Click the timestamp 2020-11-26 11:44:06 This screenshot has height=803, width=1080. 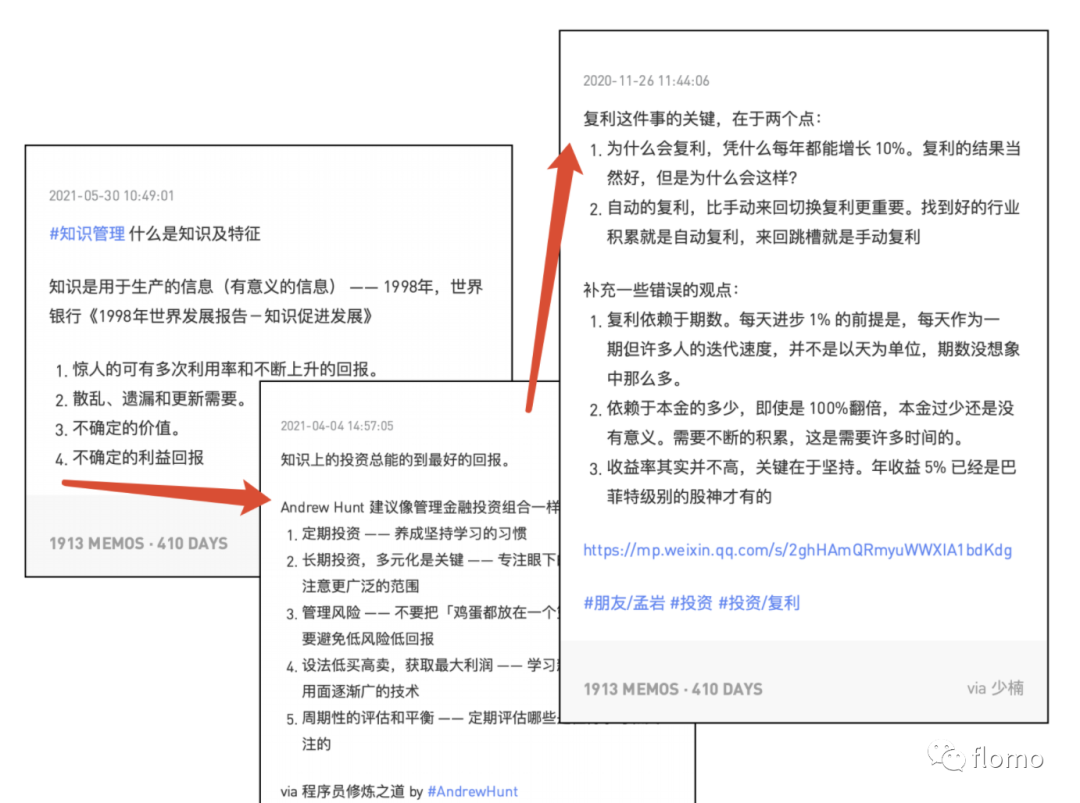coord(646,81)
